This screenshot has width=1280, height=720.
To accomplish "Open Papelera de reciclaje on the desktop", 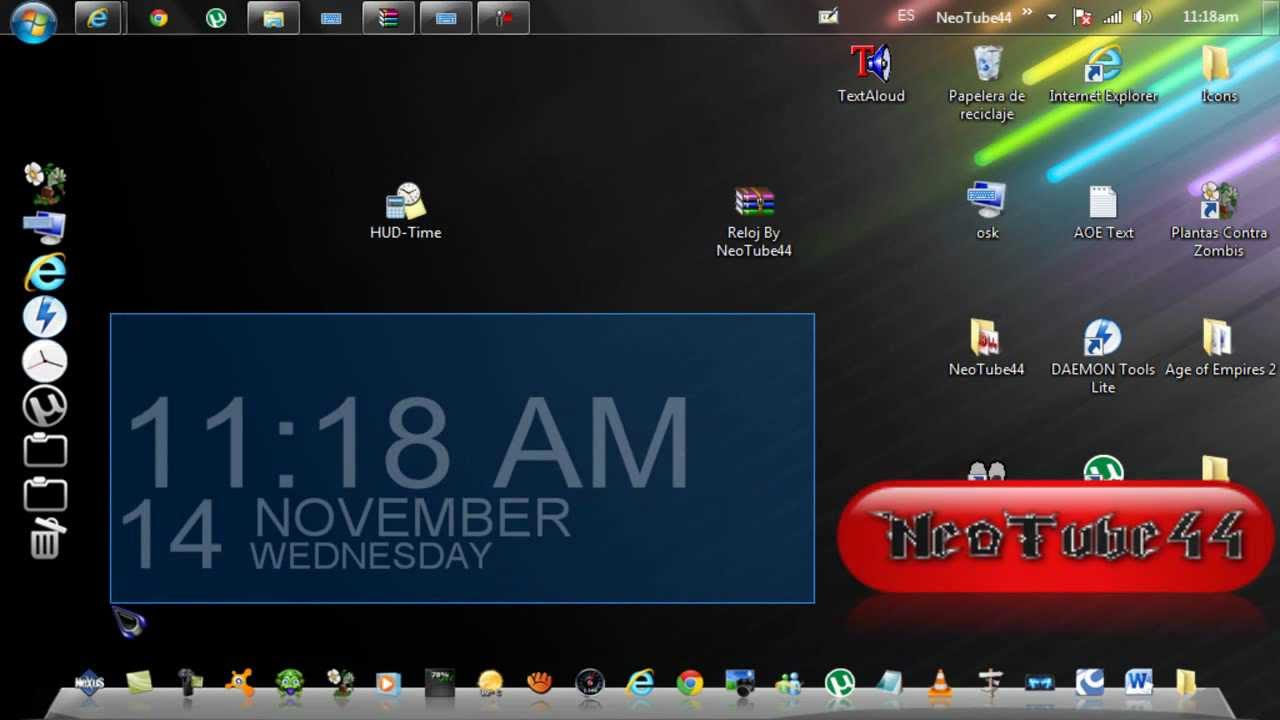I will point(987,83).
